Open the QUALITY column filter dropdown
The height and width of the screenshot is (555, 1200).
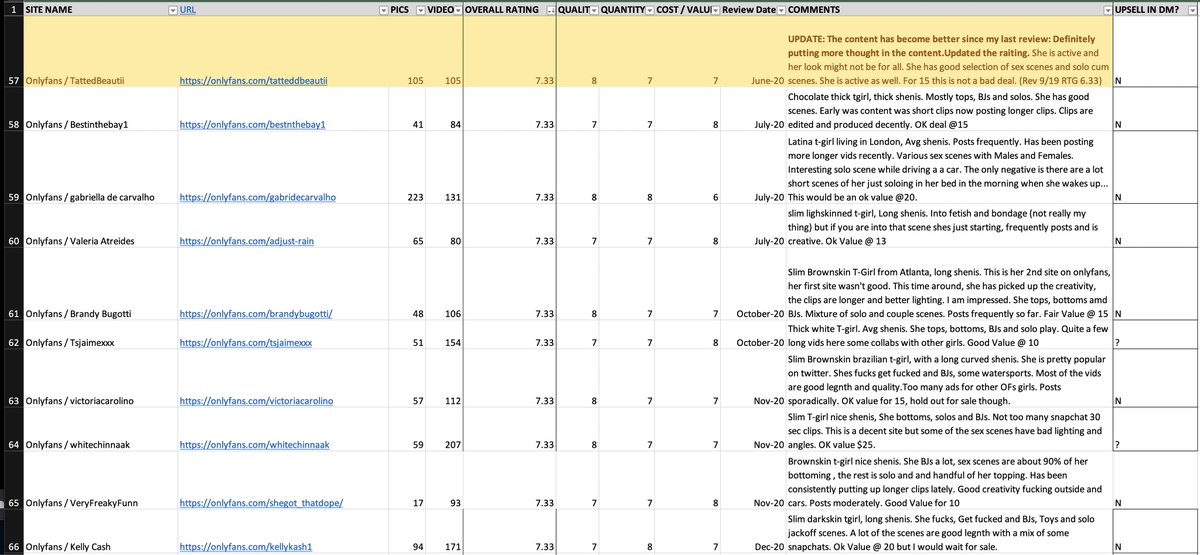pyautogui.click(x=592, y=9)
